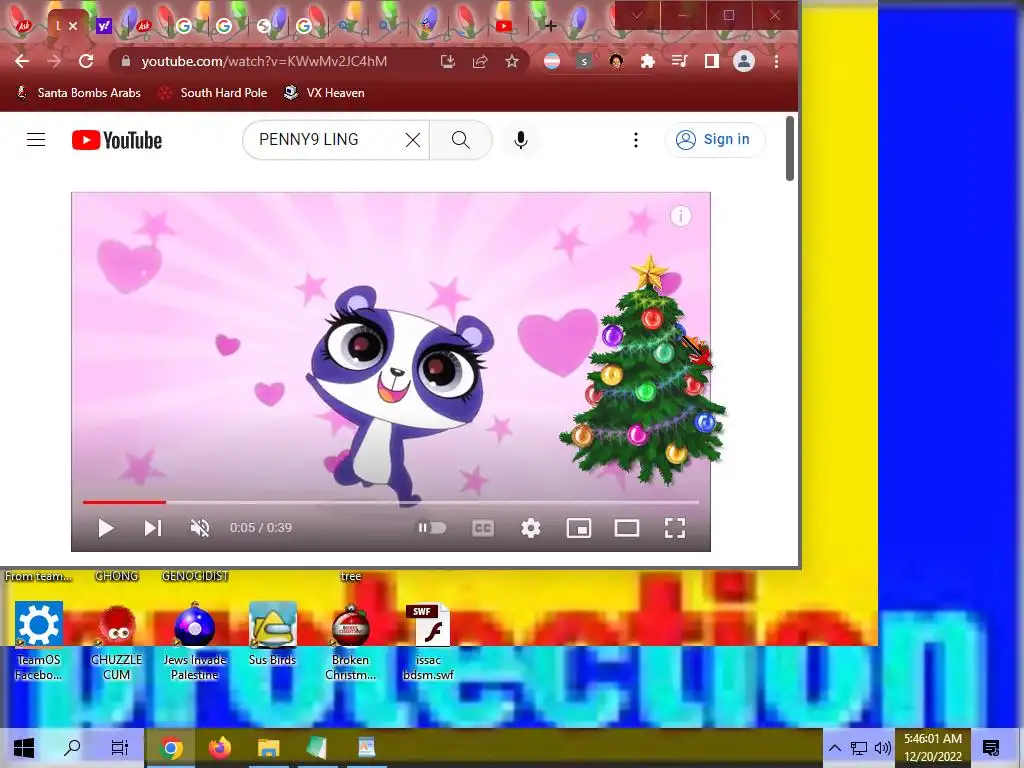View site info via the padlock icon
Image resolution: width=1024 pixels, height=768 pixels.
[126, 61]
